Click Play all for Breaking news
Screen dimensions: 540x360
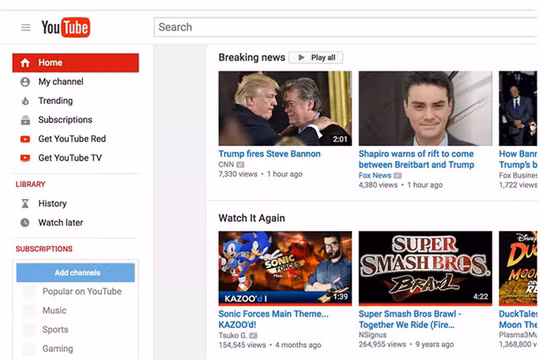(x=316, y=58)
